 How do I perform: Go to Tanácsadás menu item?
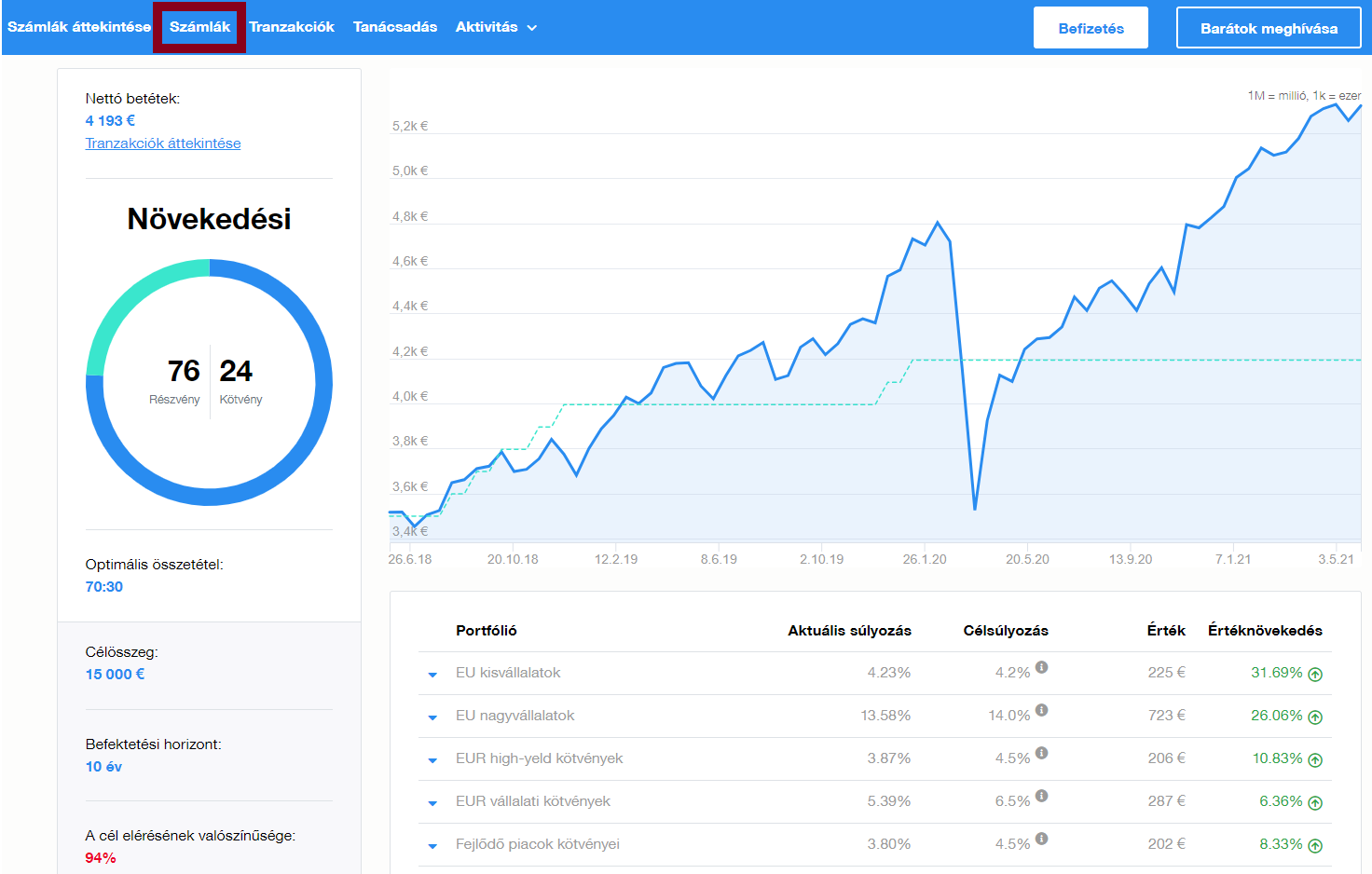click(395, 27)
